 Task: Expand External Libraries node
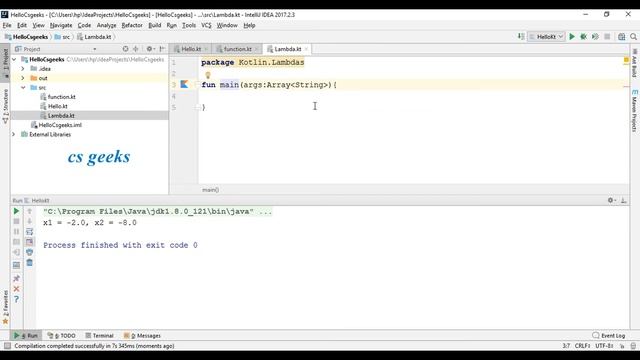(14, 134)
